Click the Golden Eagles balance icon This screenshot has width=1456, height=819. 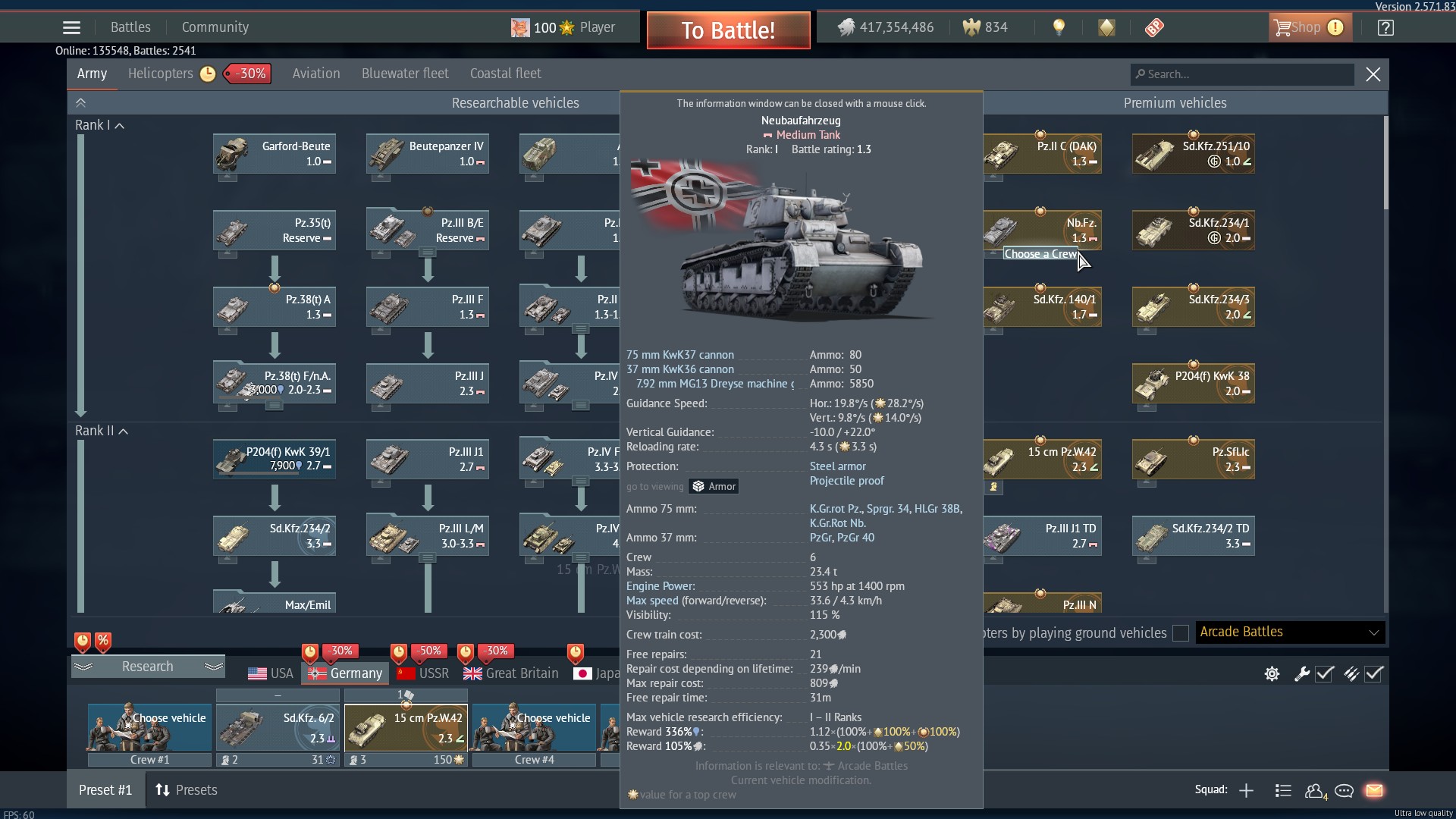coord(971,27)
